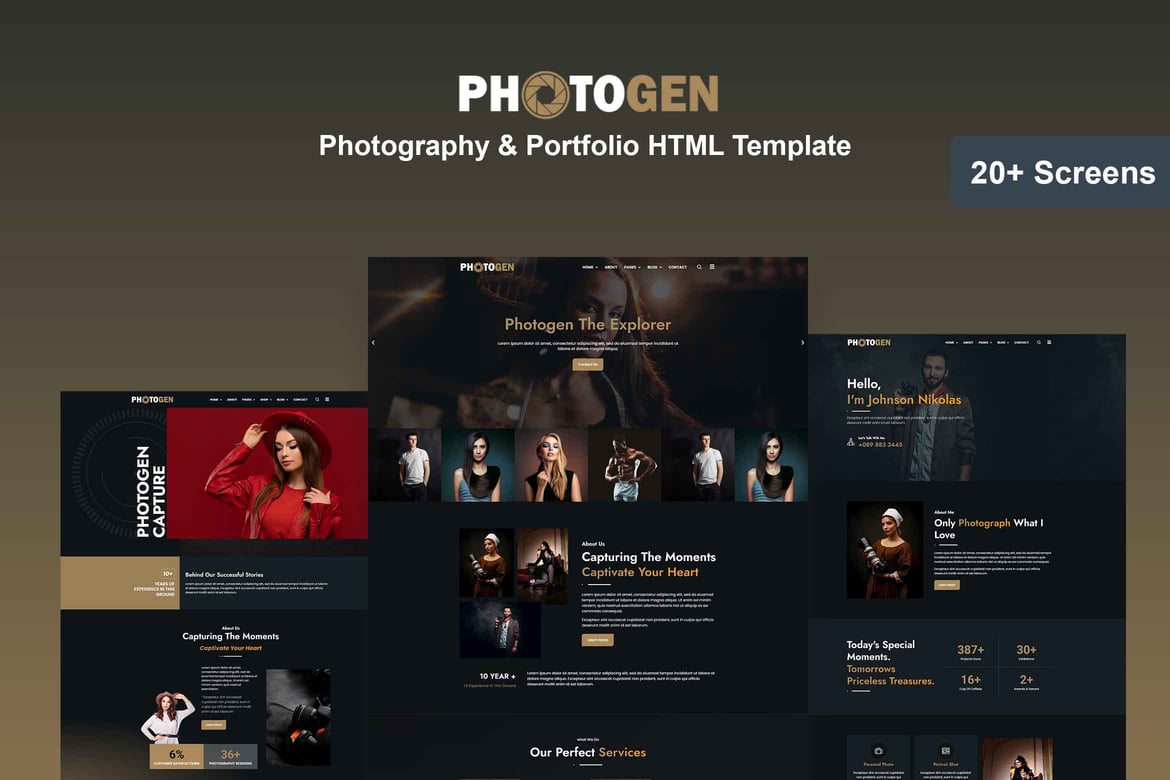
Task: Open the hamburger menu icon in center mockup
Action: [712, 266]
